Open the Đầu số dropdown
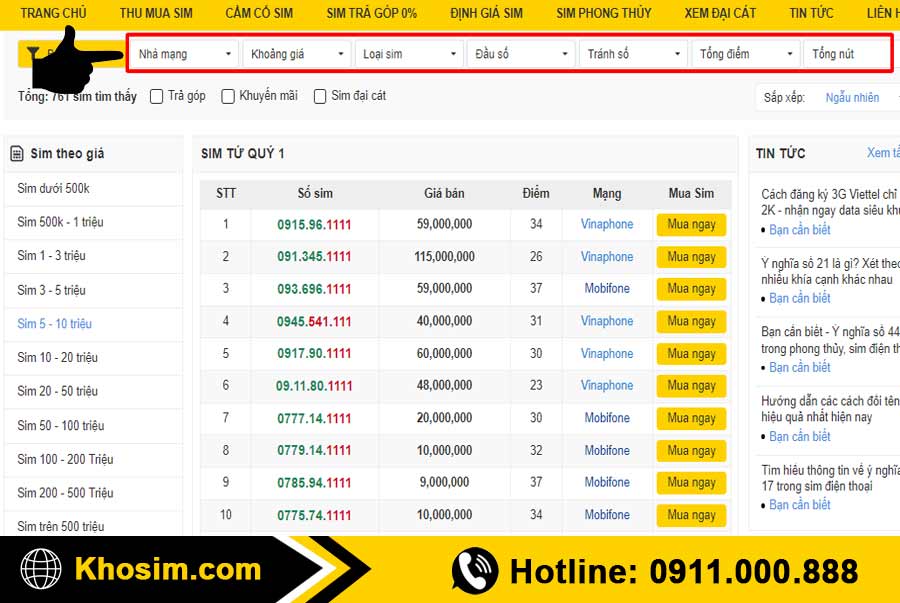Image resolution: width=900 pixels, height=603 pixels. tap(520, 54)
